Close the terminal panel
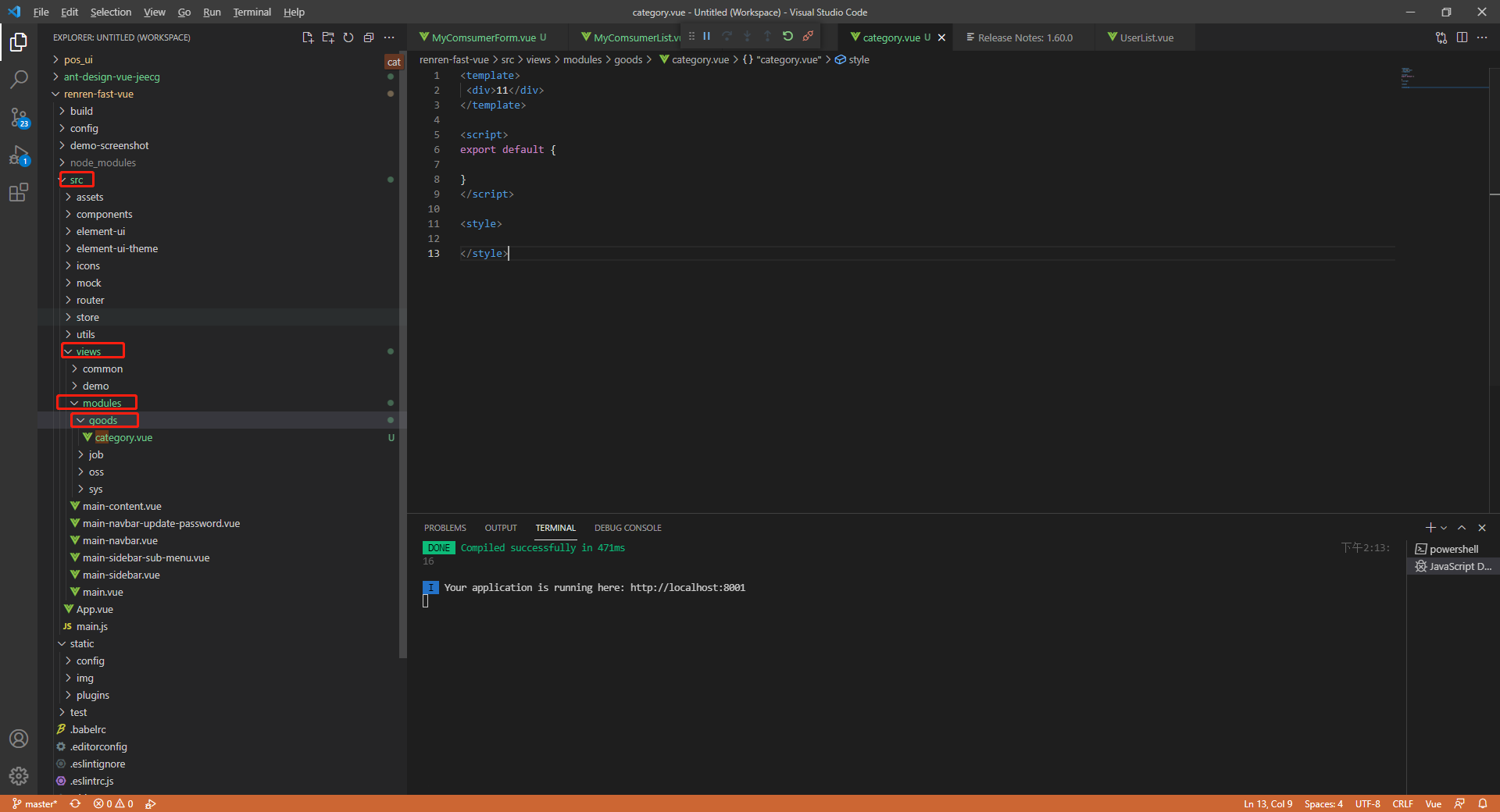Screen dimensions: 1500x812 [1482, 528]
